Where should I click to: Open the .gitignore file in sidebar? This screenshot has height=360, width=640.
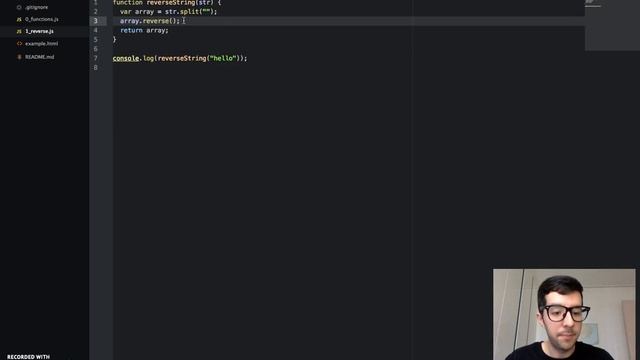tap(36, 7)
